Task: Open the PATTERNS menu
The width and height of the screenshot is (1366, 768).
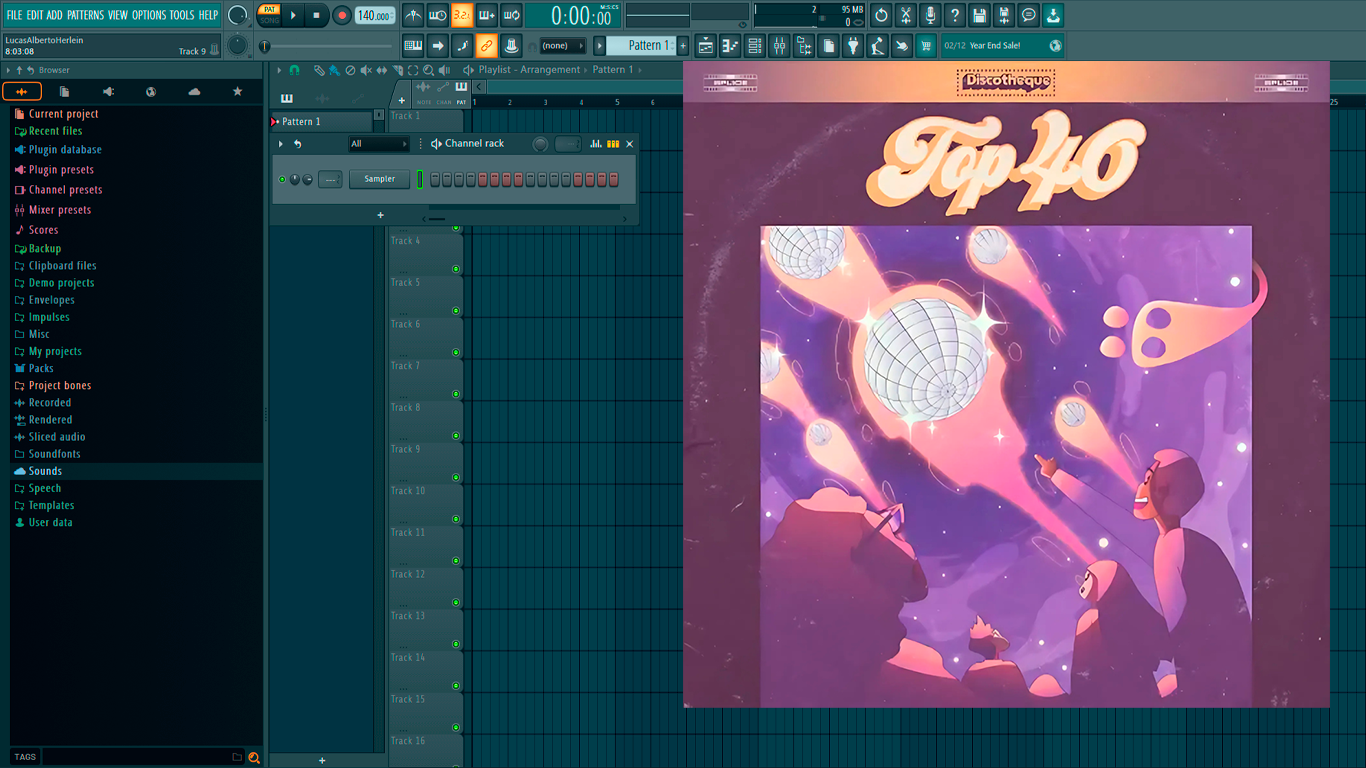Action: [85, 15]
